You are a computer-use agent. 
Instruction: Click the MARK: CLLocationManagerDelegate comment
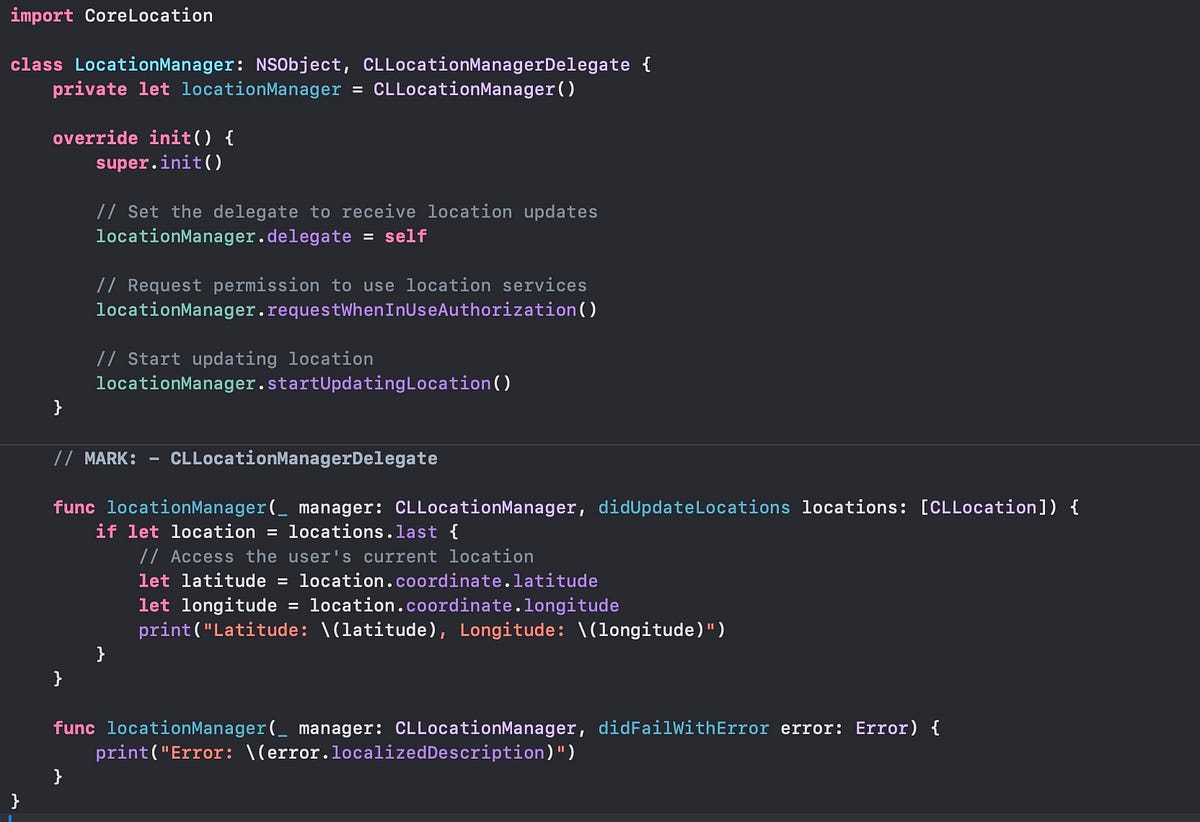pyautogui.click(x=245, y=458)
